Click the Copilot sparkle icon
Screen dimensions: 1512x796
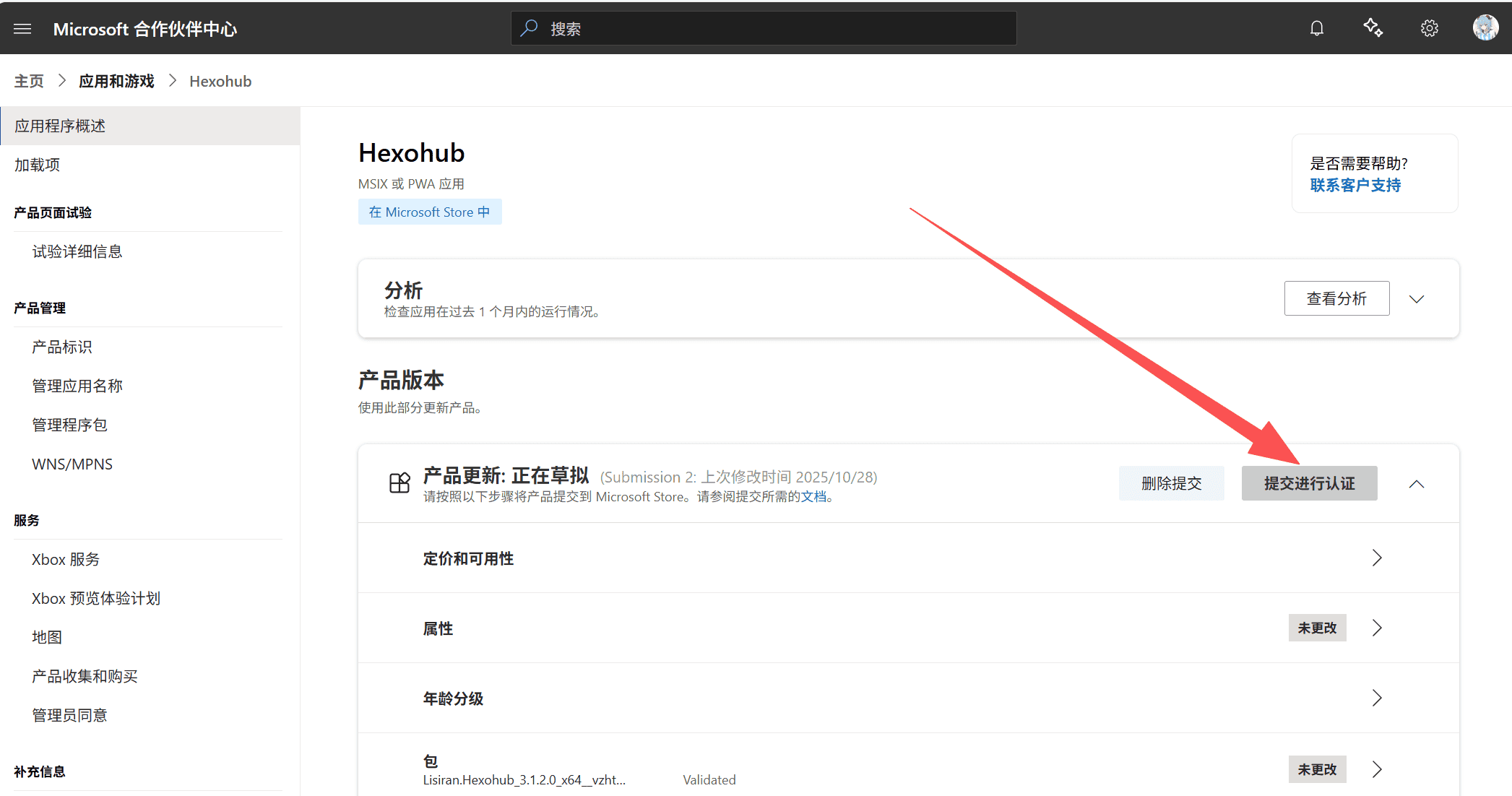coord(1373,29)
